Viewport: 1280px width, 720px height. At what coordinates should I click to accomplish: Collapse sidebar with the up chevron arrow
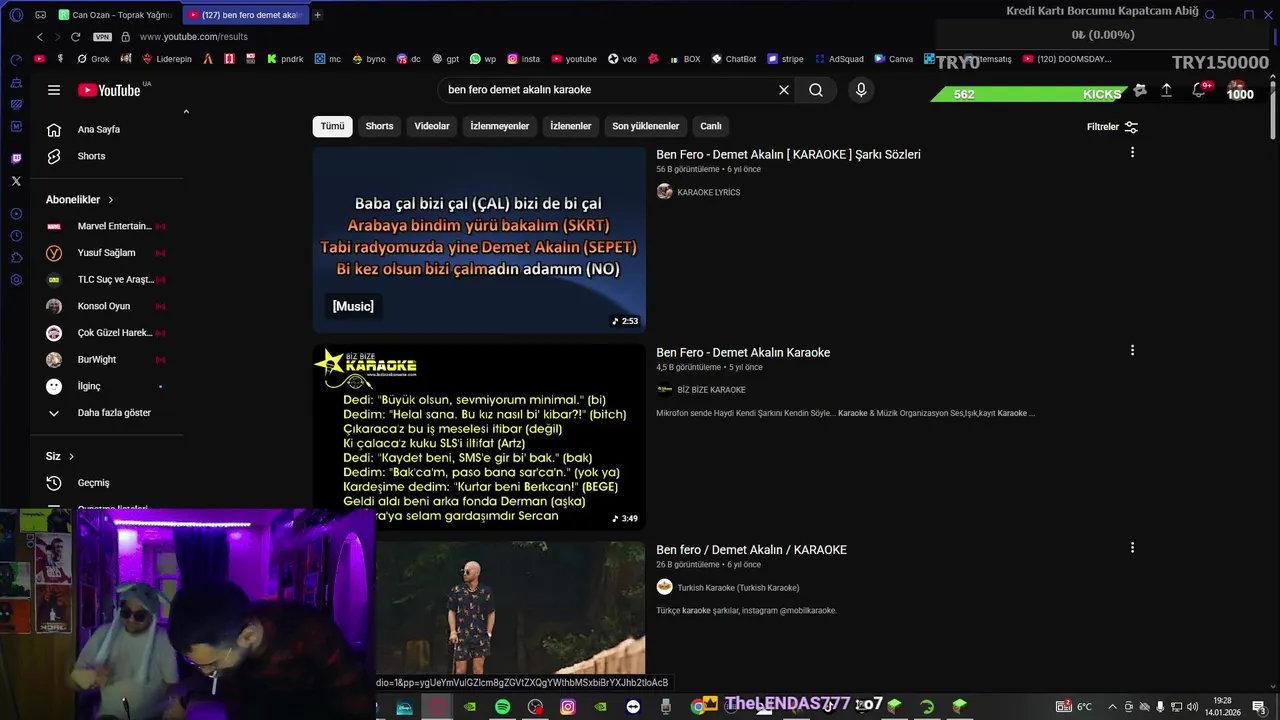tap(186, 112)
